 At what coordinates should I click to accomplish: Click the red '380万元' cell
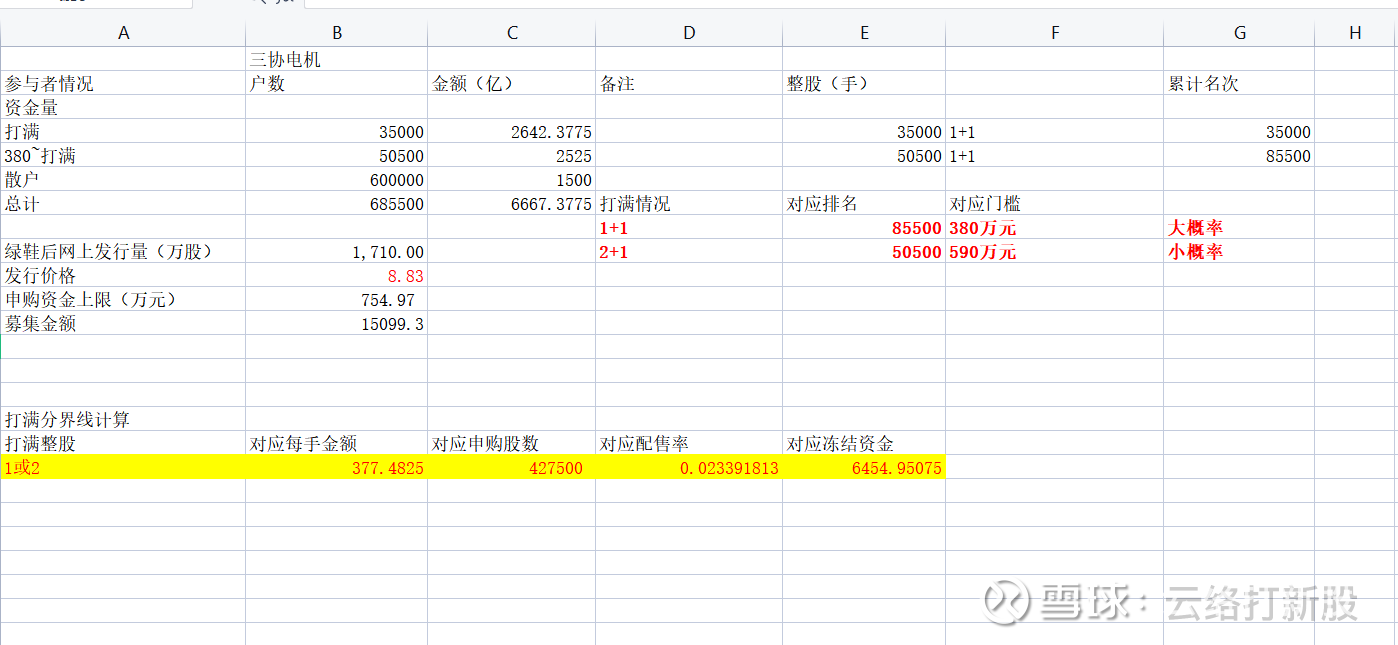click(1054, 227)
